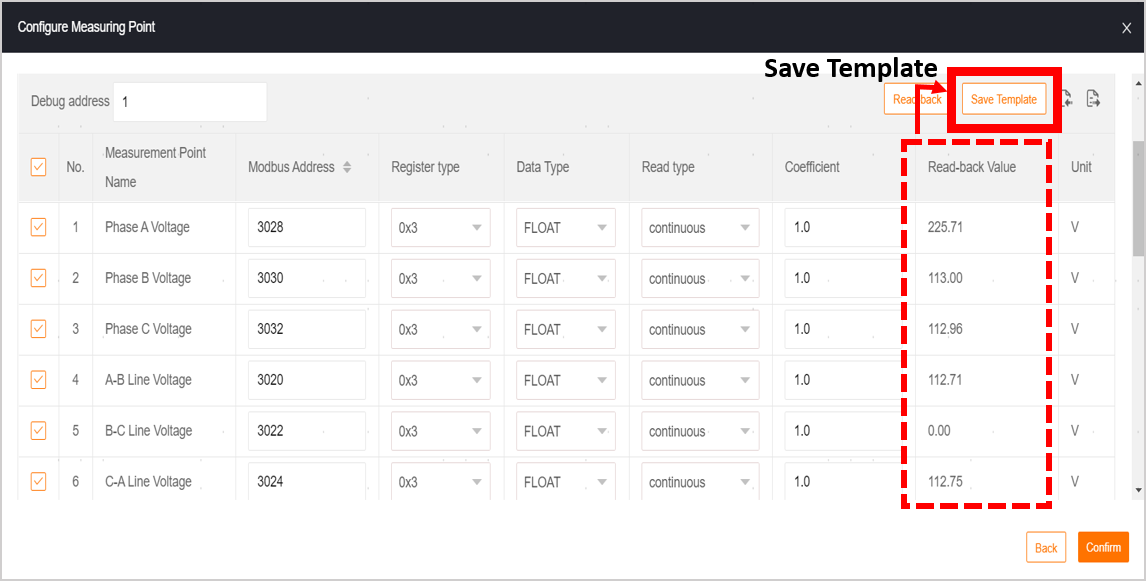This screenshot has height=581, width=1146.
Task: Toggle checkbox for C-A Line Voltage
Action: [x=39, y=482]
